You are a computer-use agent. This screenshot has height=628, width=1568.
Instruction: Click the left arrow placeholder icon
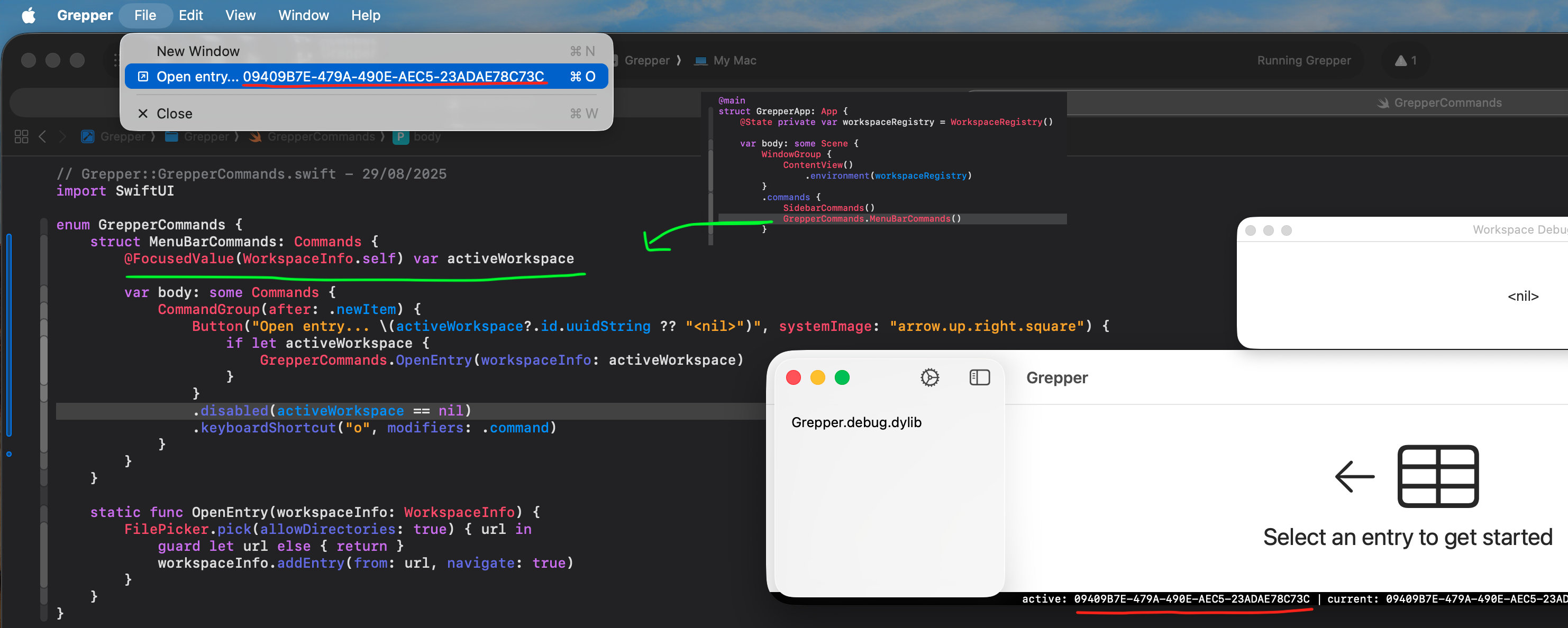1354,476
